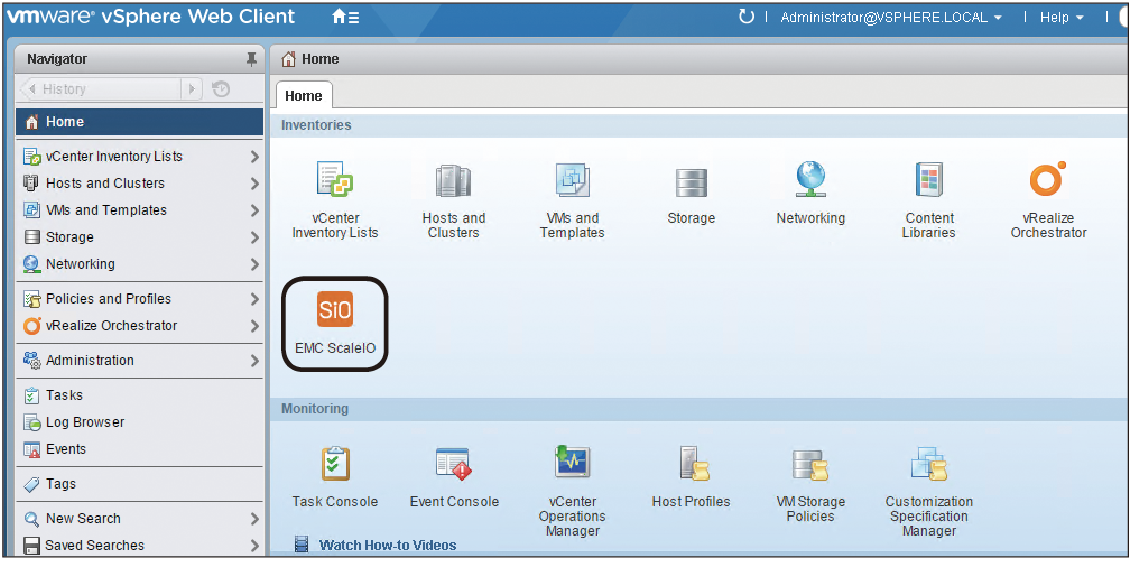
Task: Open the vCenter Inventory Lists icon in Inventories
Action: point(335,180)
